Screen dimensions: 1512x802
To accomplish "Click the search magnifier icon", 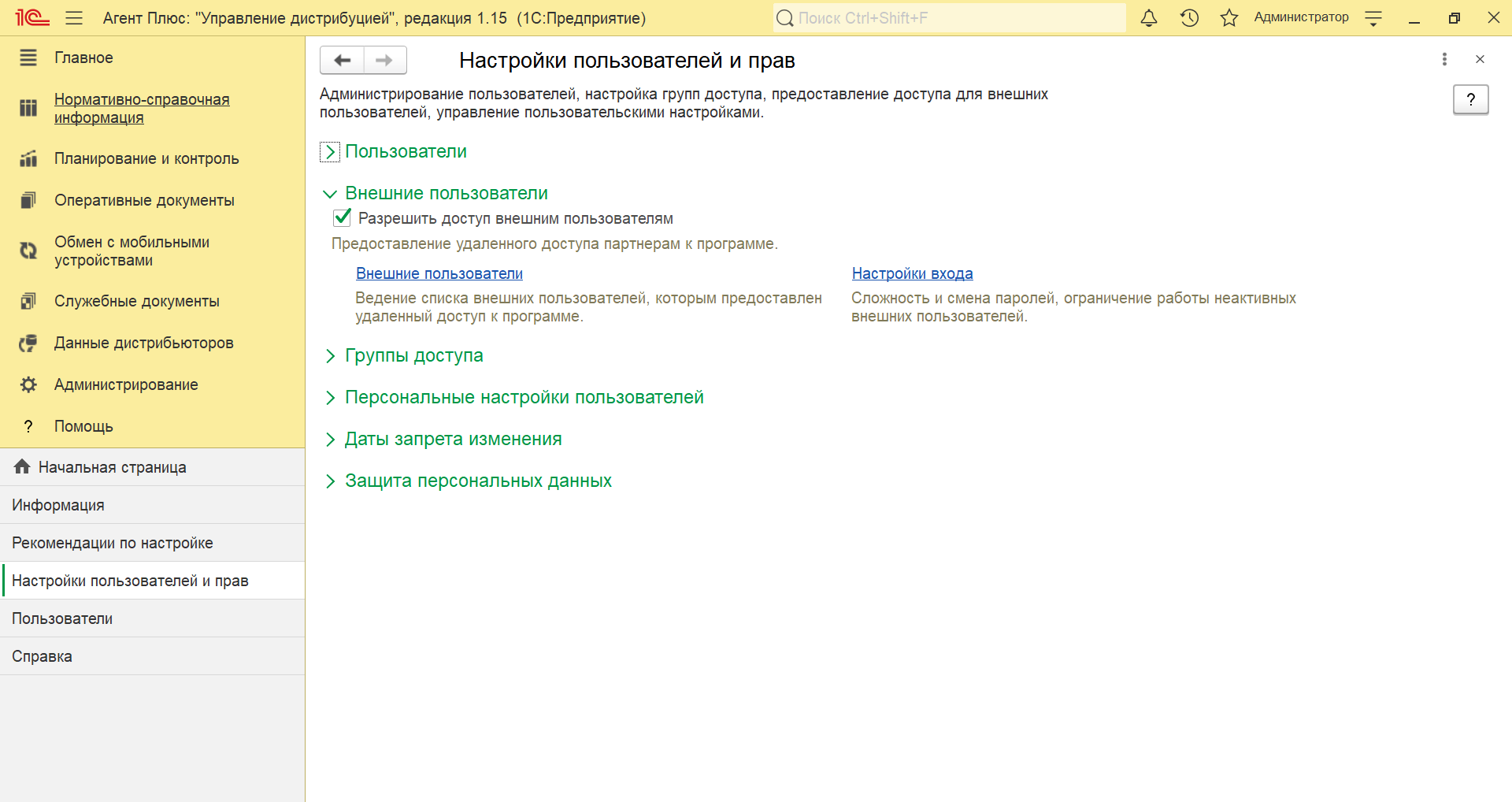I will click(x=785, y=17).
